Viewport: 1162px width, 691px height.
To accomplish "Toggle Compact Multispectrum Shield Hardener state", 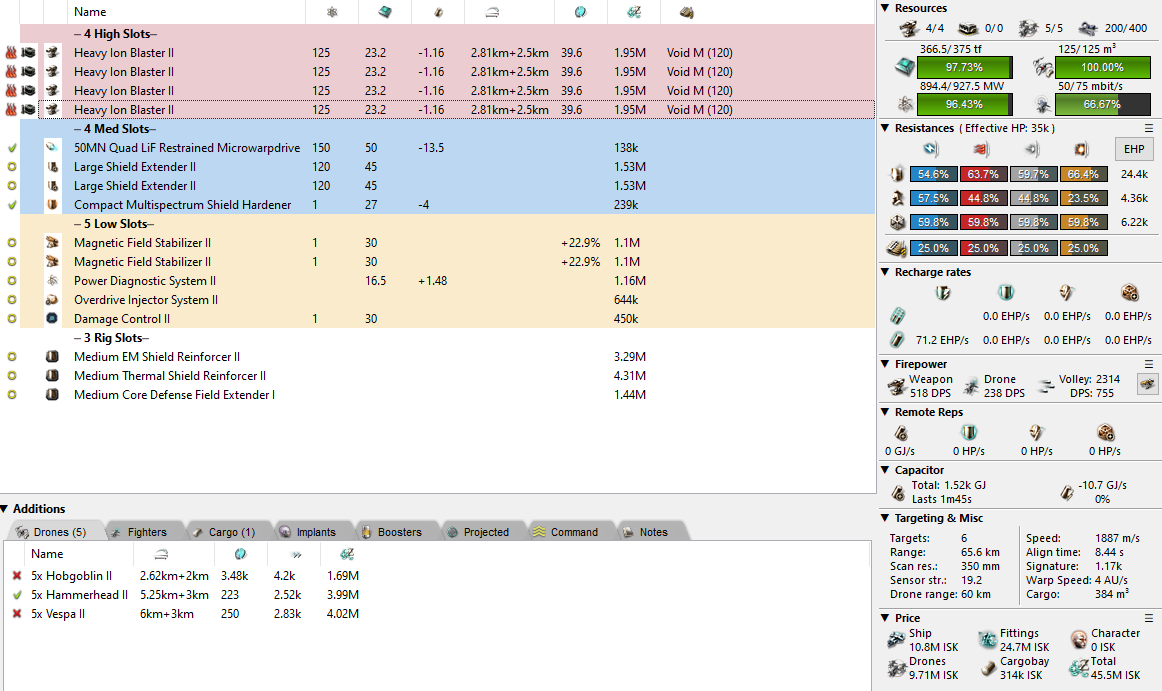I will click(12, 205).
